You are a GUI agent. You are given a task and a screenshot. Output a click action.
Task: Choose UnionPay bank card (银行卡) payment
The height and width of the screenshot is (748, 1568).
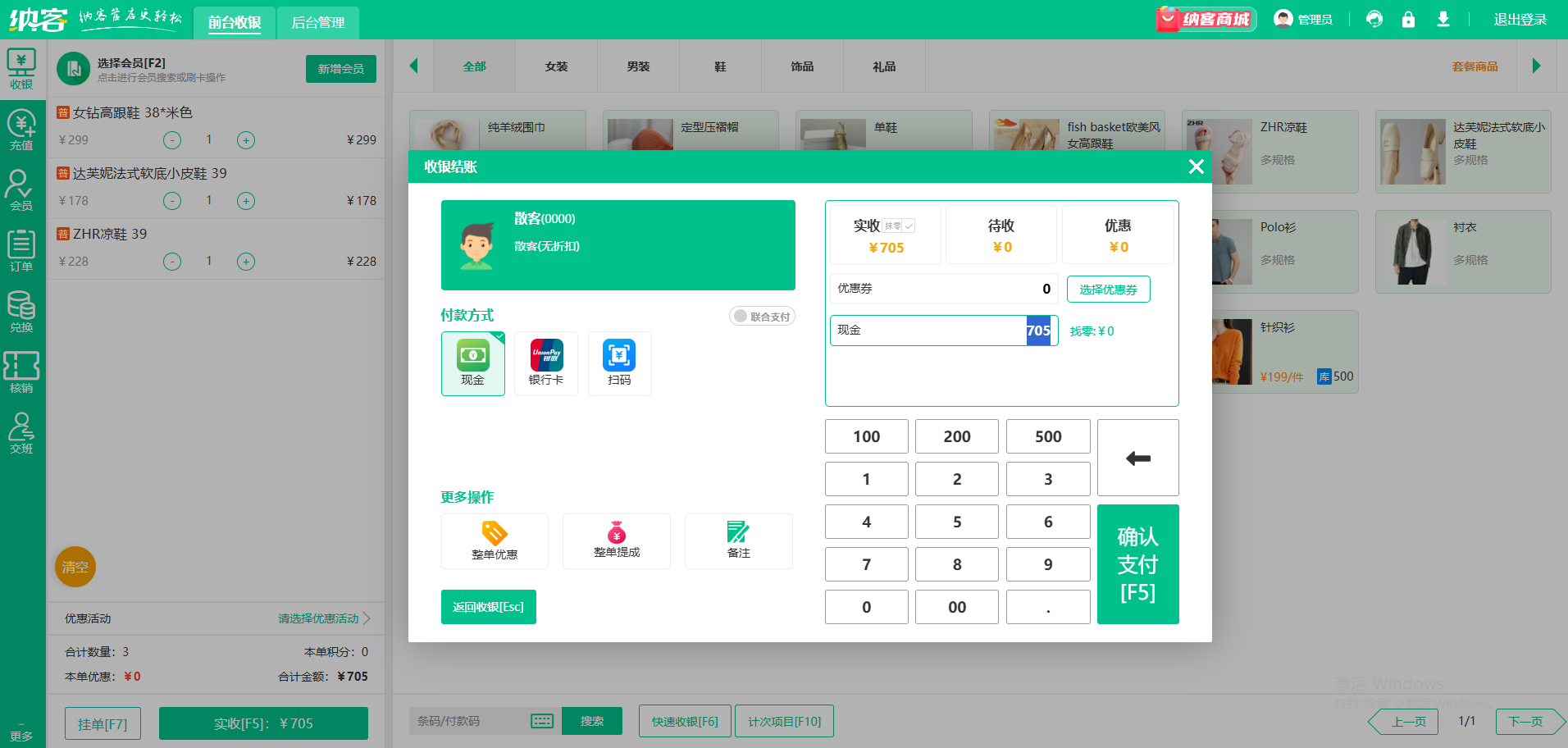[546, 363]
